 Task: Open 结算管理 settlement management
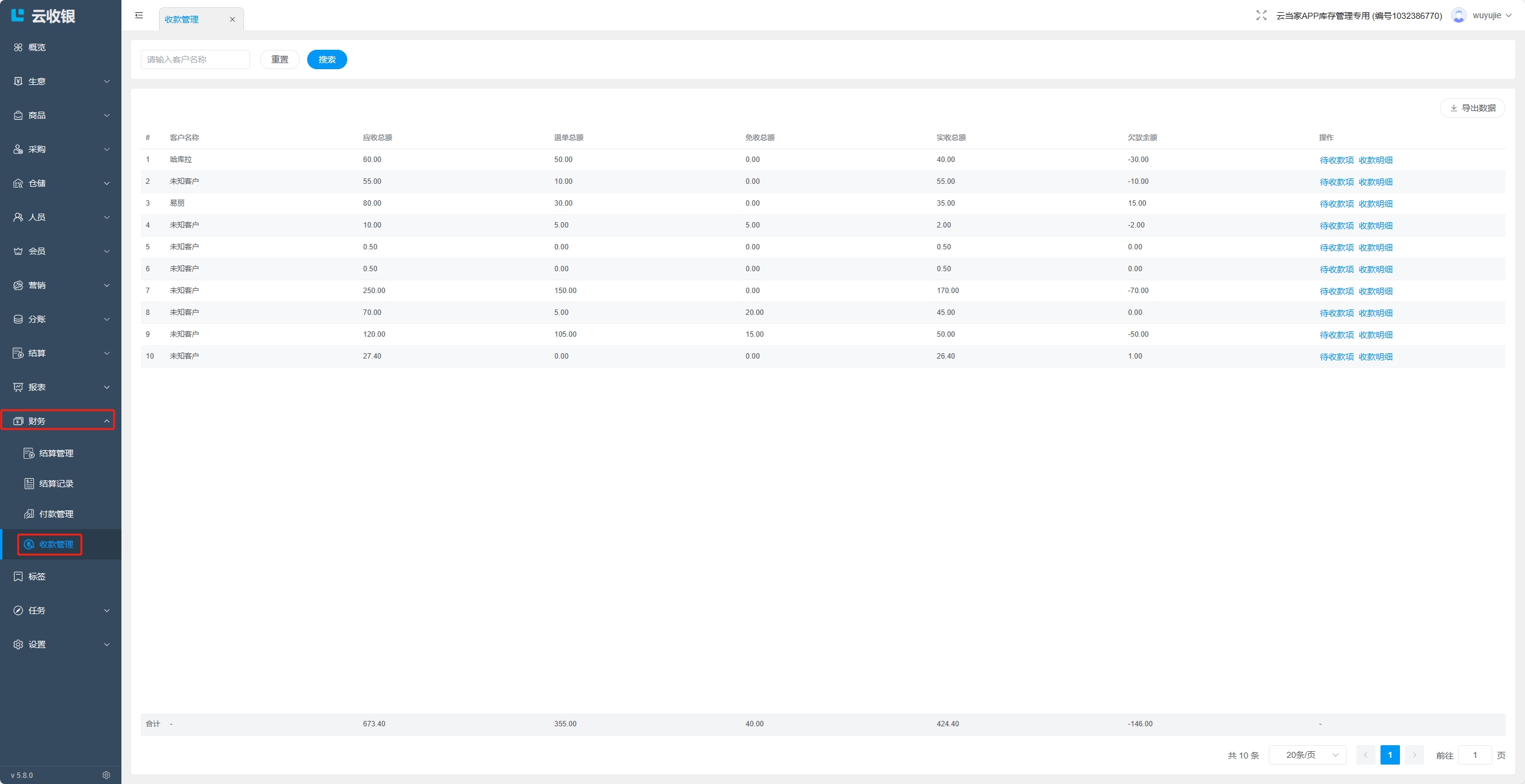pos(56,453)
